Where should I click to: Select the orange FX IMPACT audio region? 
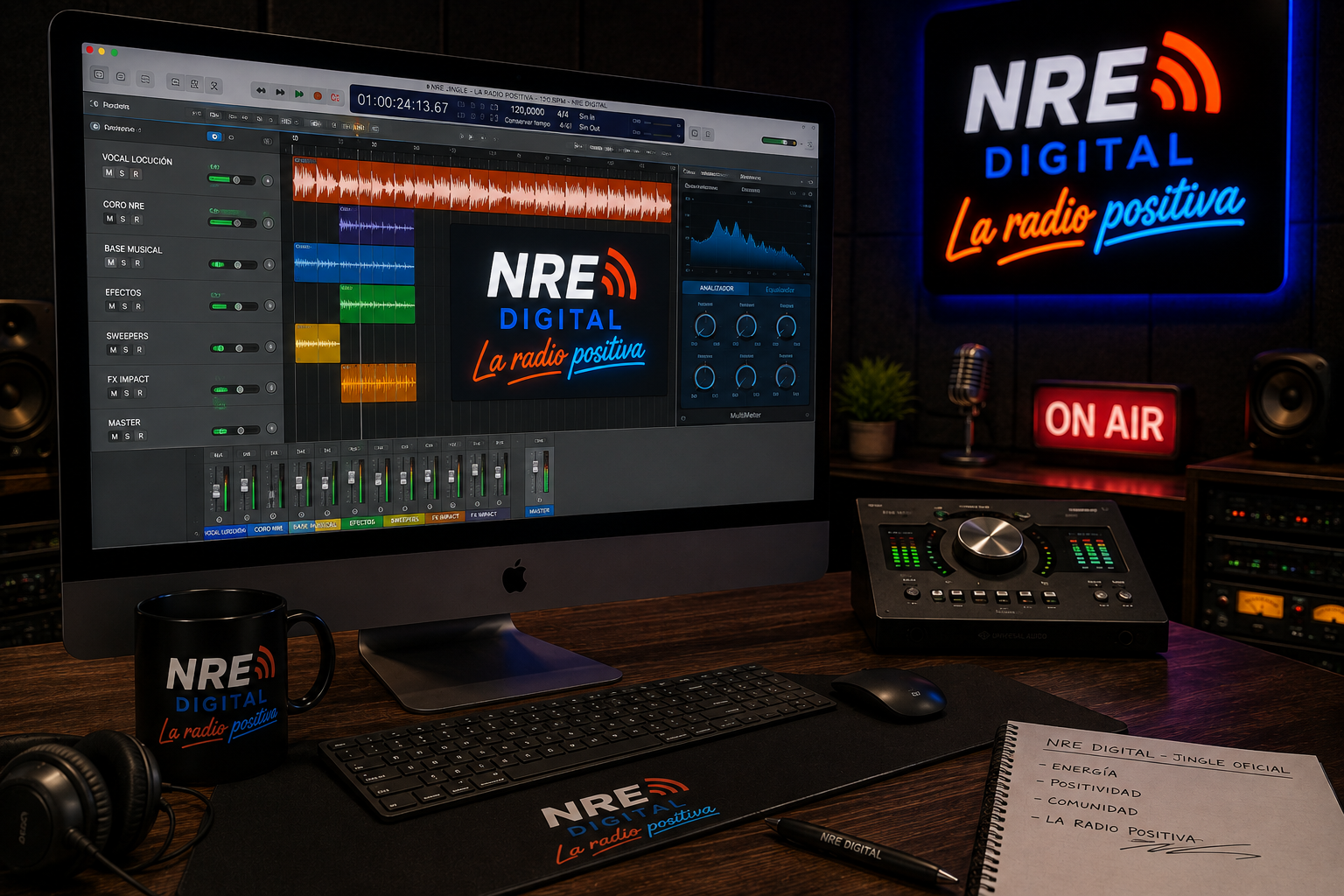pyautogui.click(x=378, y=383)
